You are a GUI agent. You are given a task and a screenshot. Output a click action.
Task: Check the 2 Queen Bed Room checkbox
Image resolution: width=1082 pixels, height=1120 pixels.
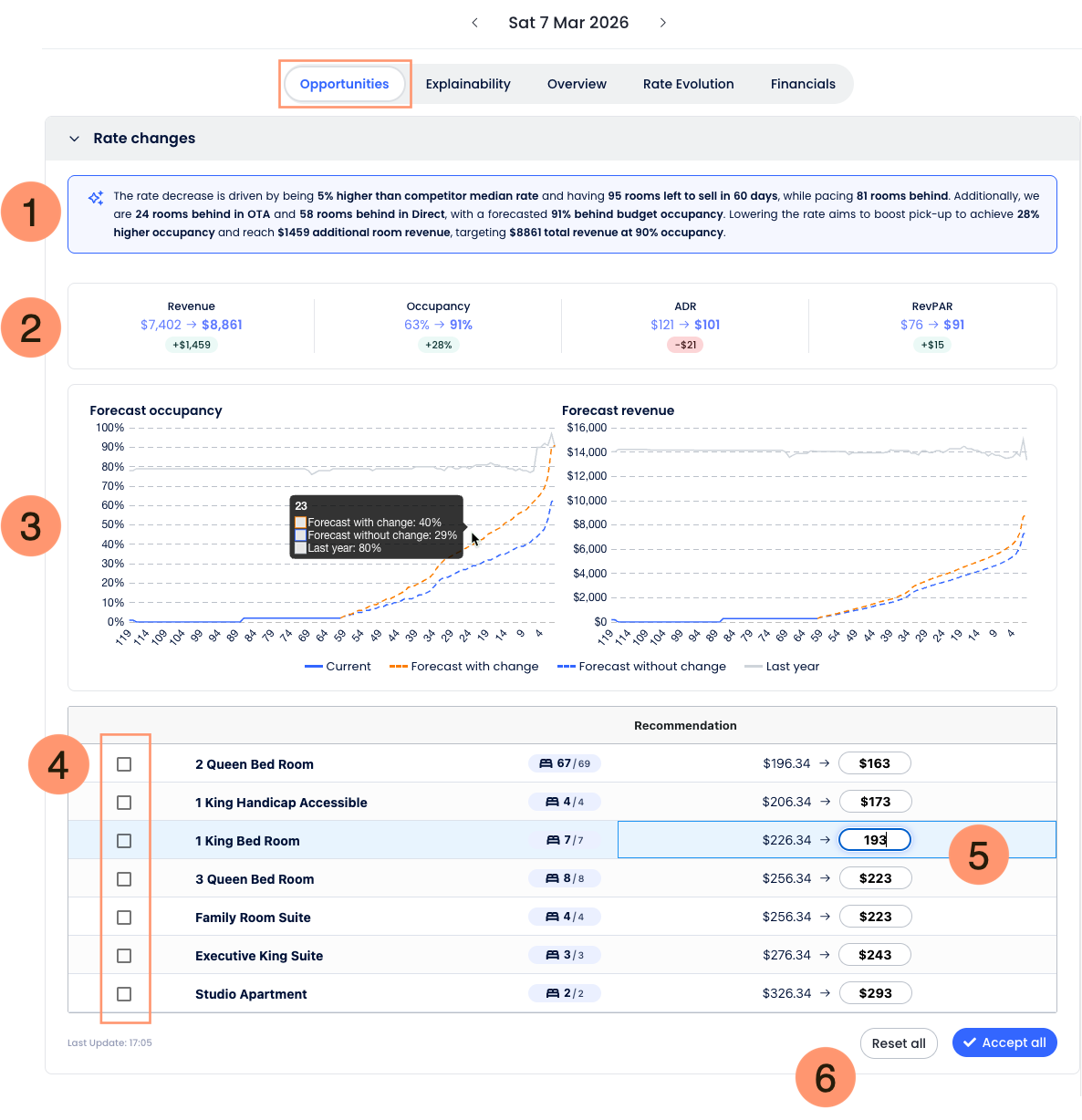[x=124, y=764]
